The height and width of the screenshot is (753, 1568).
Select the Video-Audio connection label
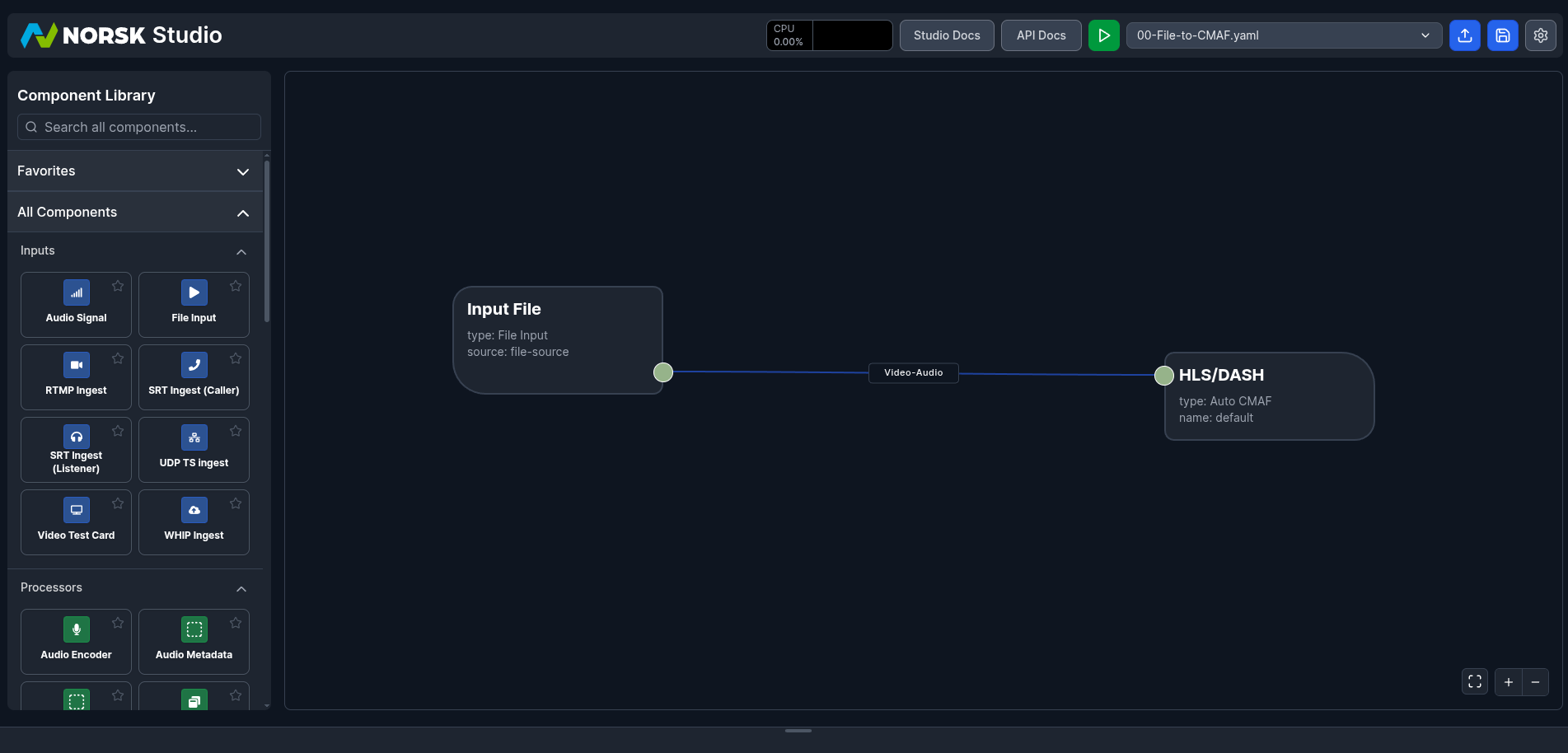913,372
